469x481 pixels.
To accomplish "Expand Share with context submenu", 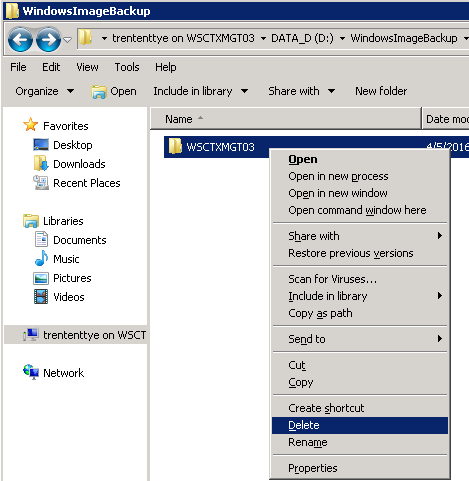I will tap(360, 236).
